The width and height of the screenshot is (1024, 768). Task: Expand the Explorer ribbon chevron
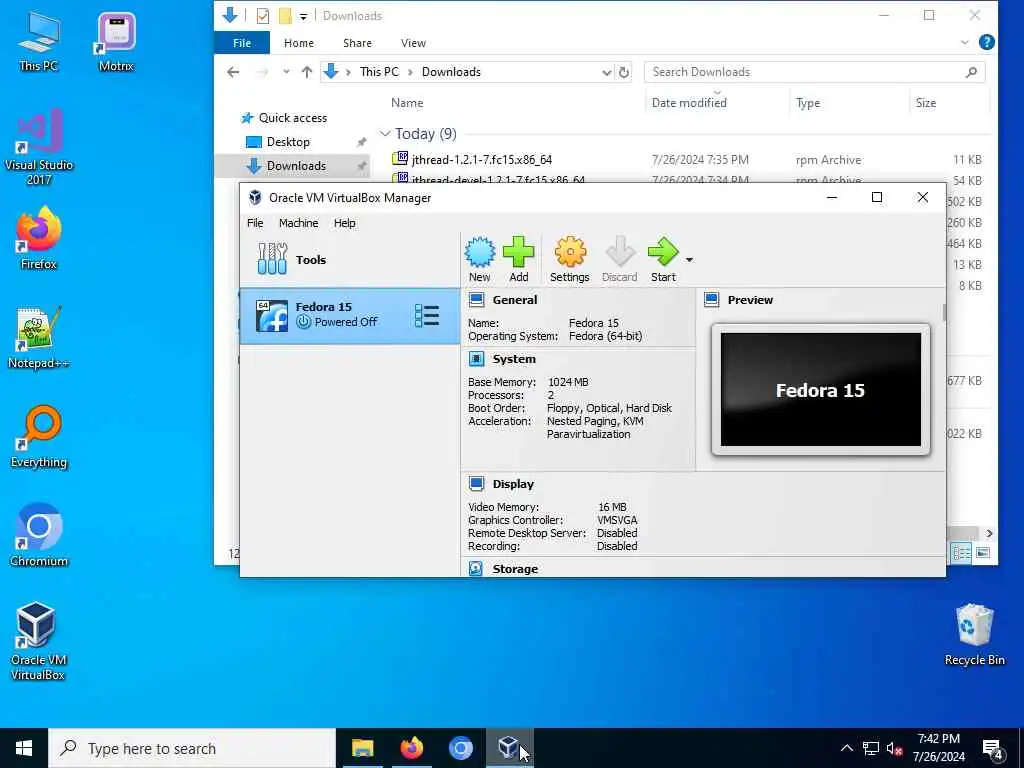pos(965,43)
